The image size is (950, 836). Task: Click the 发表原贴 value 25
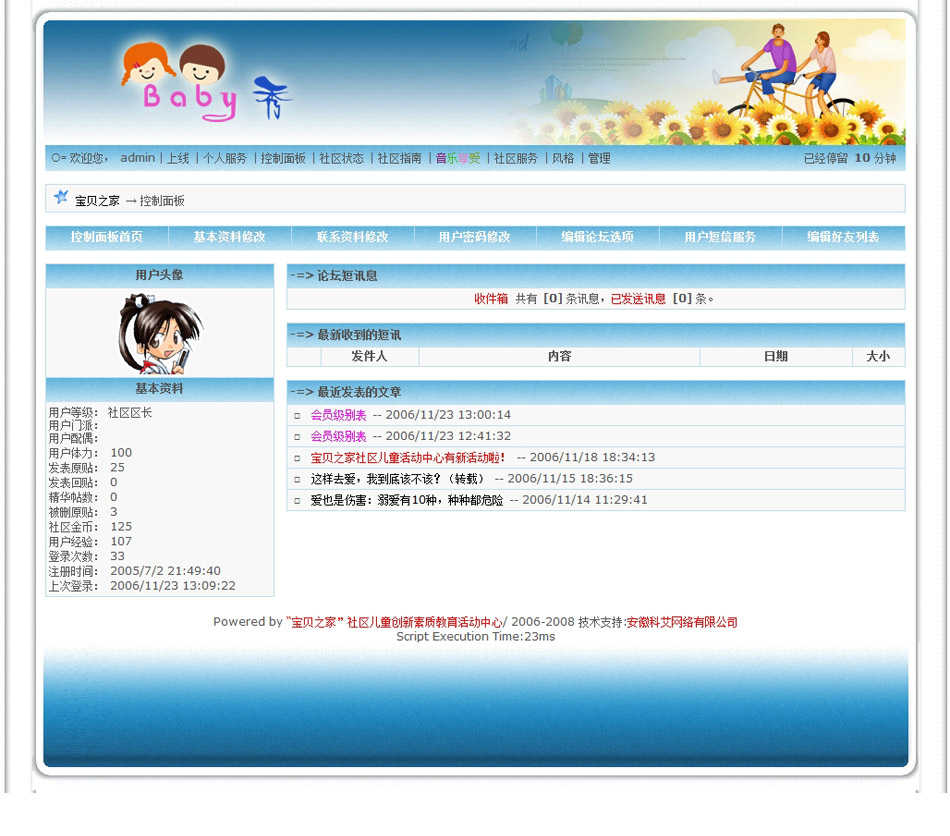pos(118,467)
